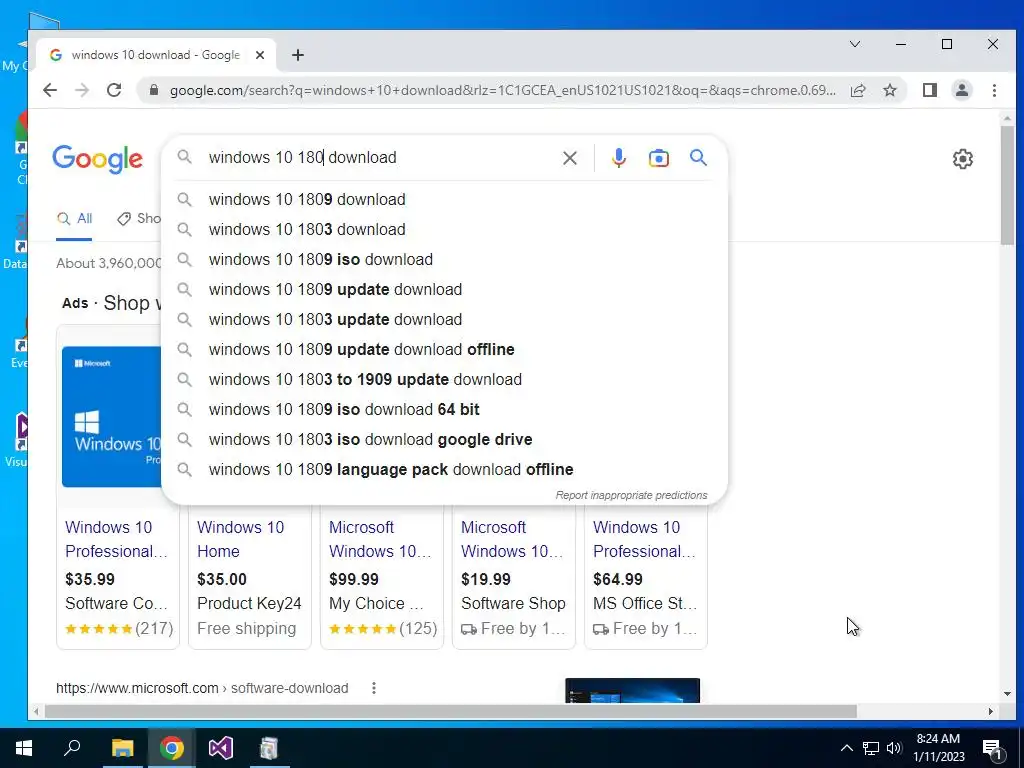Open the volume tray icon
This screenshot has height=768, width=1024.
pos(895,748)
